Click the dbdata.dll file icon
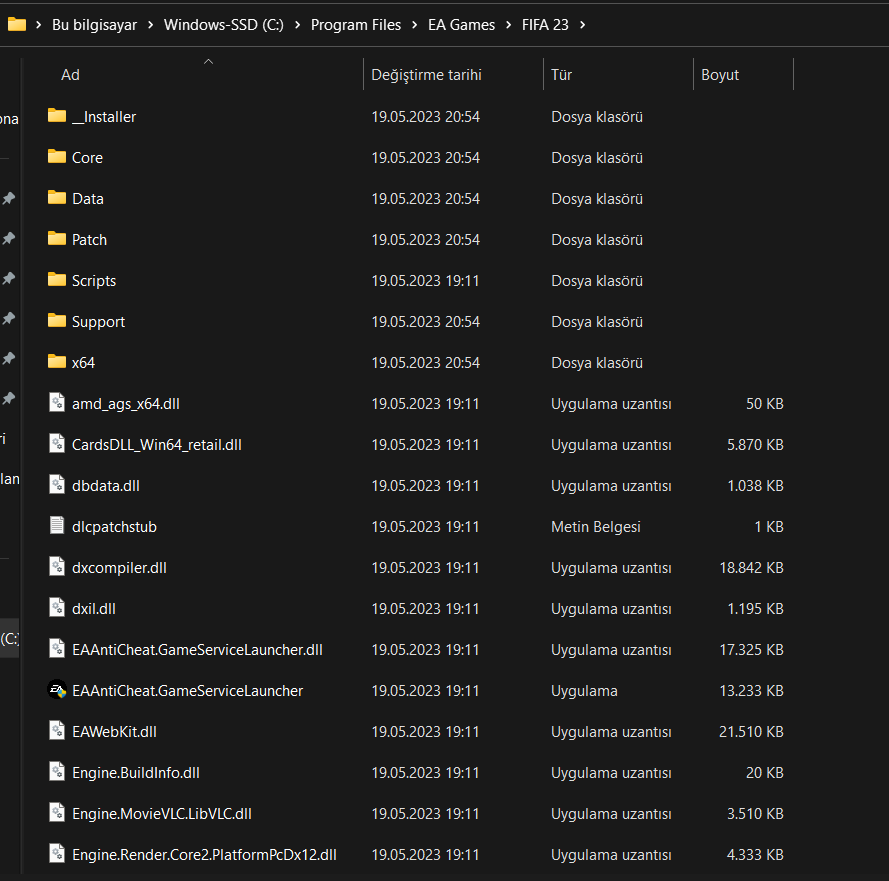The height and width of the screenshot is (881, 889). point(57,485)
